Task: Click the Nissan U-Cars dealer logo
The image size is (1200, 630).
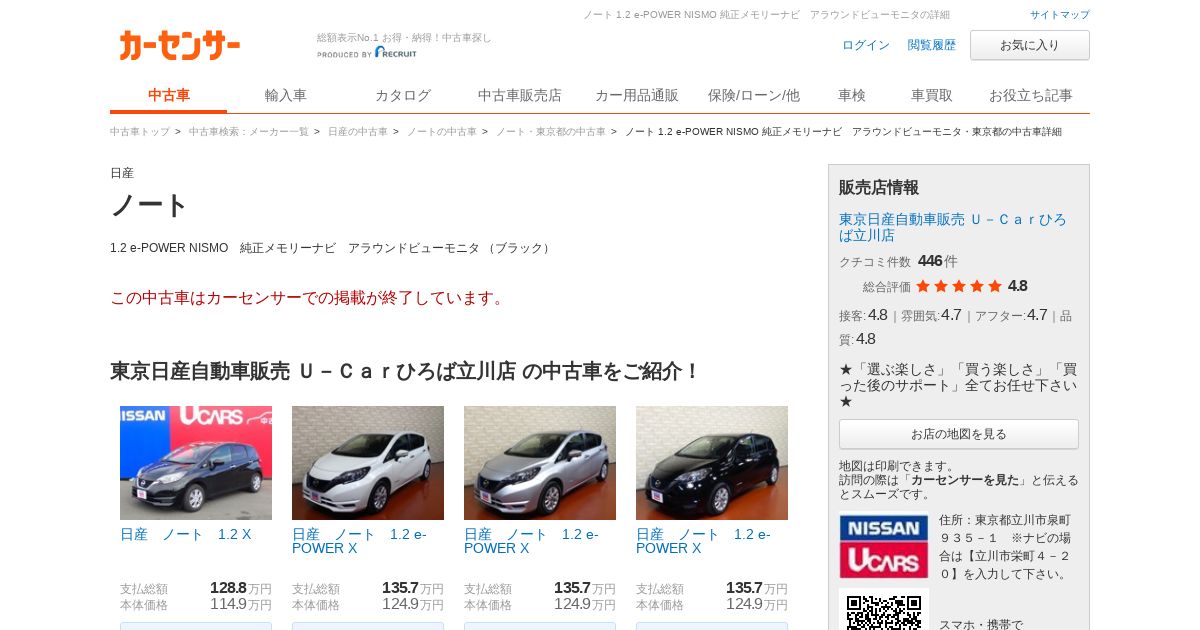Action: [x=884, y=546]
